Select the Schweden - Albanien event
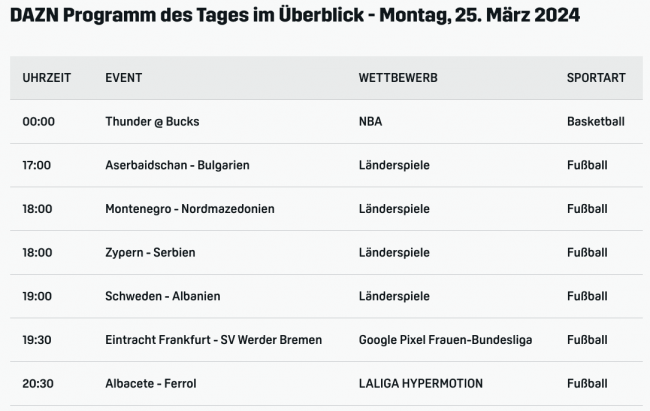Screen dimensions: 650x411 coord(163,296)
